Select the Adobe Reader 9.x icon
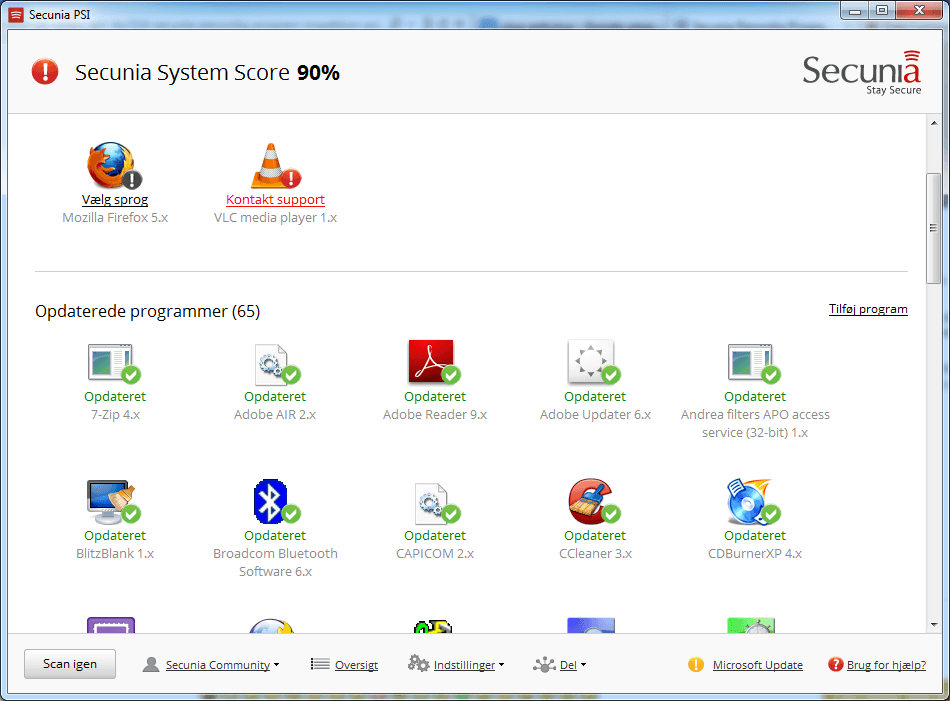Image resolution: width=950 pixels, height=701 pixels. click(x=432, y=362)
